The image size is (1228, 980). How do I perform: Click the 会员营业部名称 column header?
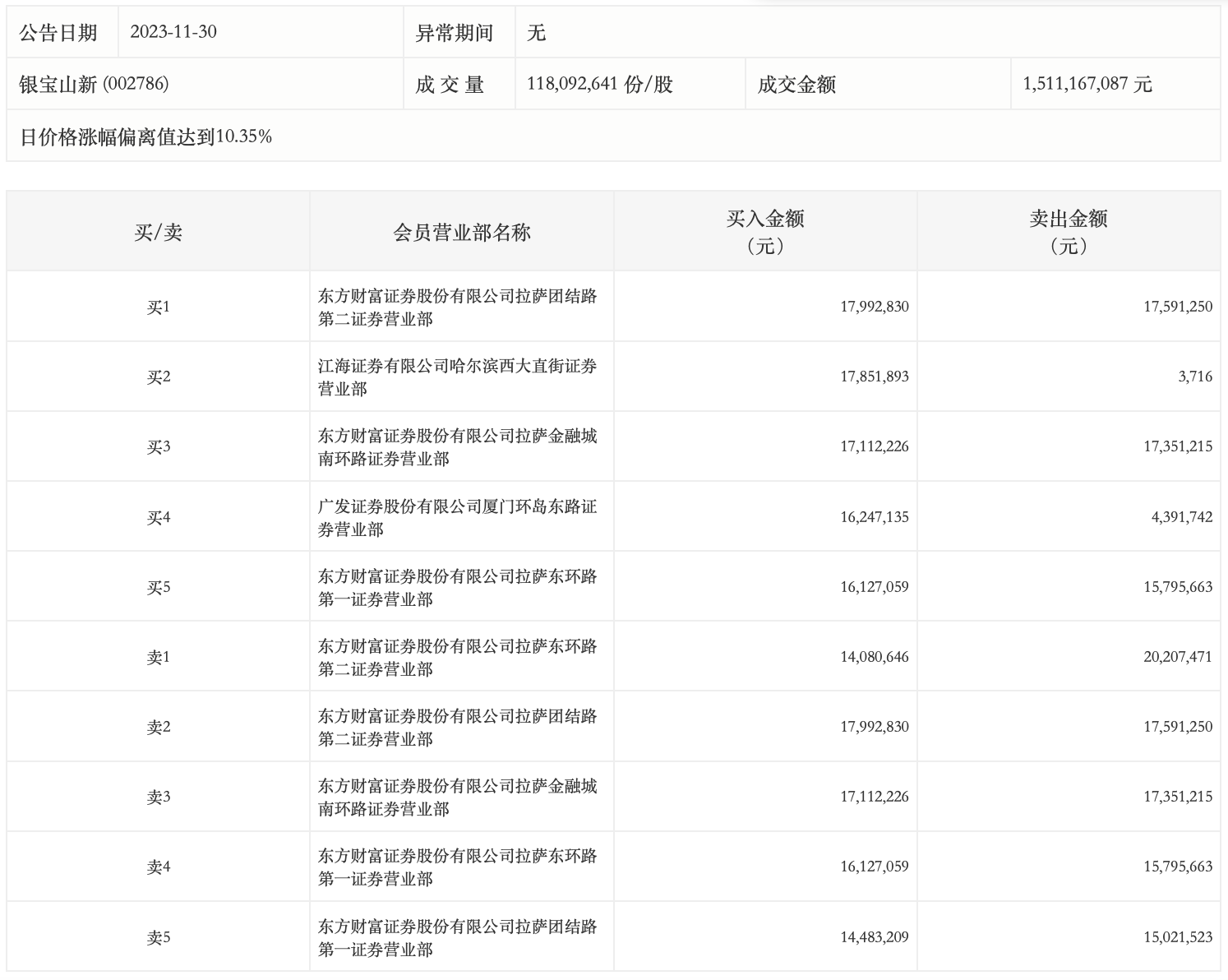point(462,233)
